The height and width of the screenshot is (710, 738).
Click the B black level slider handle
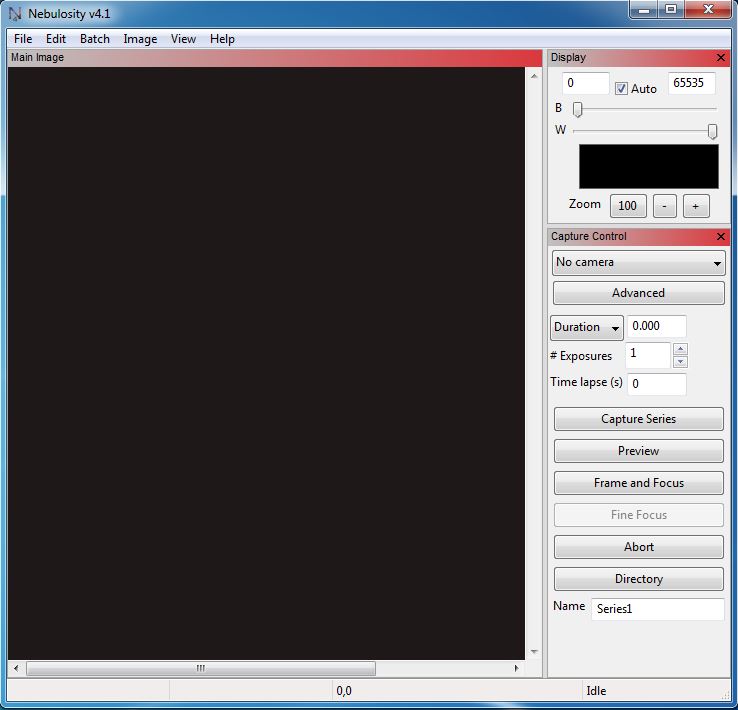pos(578,109)
